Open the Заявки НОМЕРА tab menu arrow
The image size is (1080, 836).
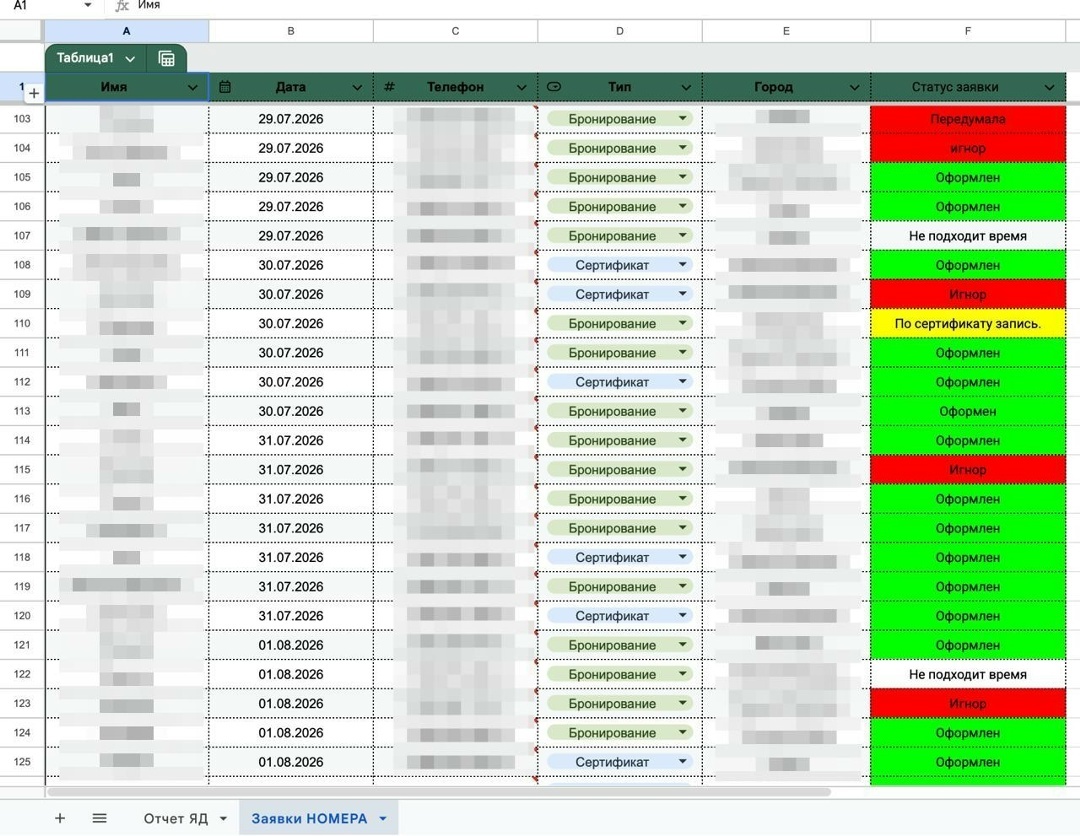[383, 819]
